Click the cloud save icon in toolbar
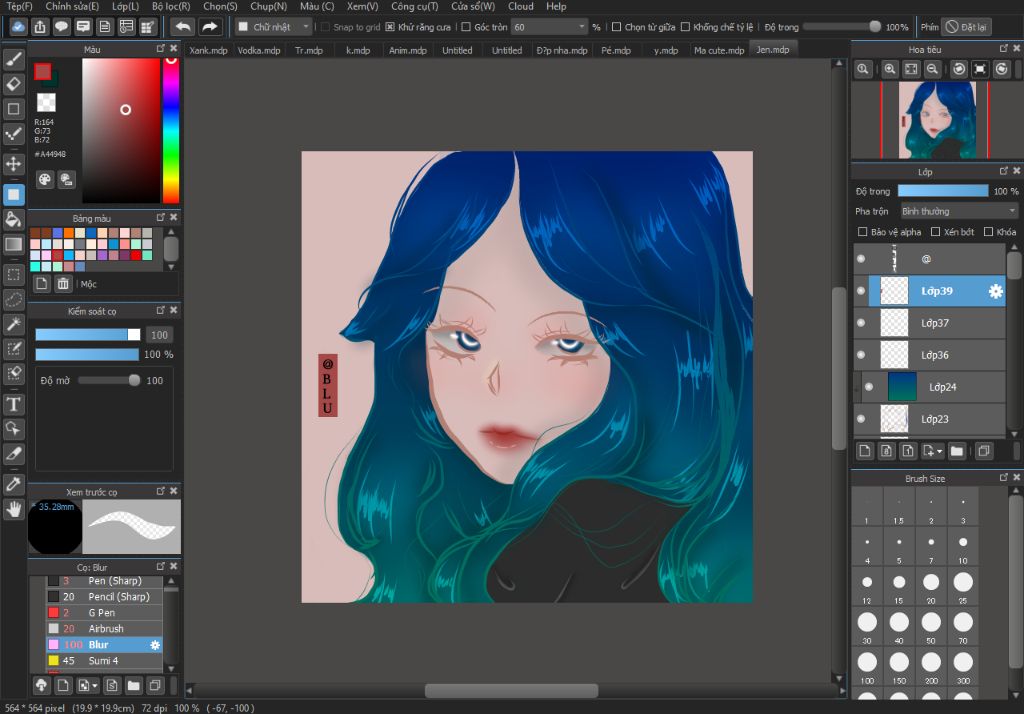The width and height of the screenshot is (1024, 714). (x=18, y=27)
